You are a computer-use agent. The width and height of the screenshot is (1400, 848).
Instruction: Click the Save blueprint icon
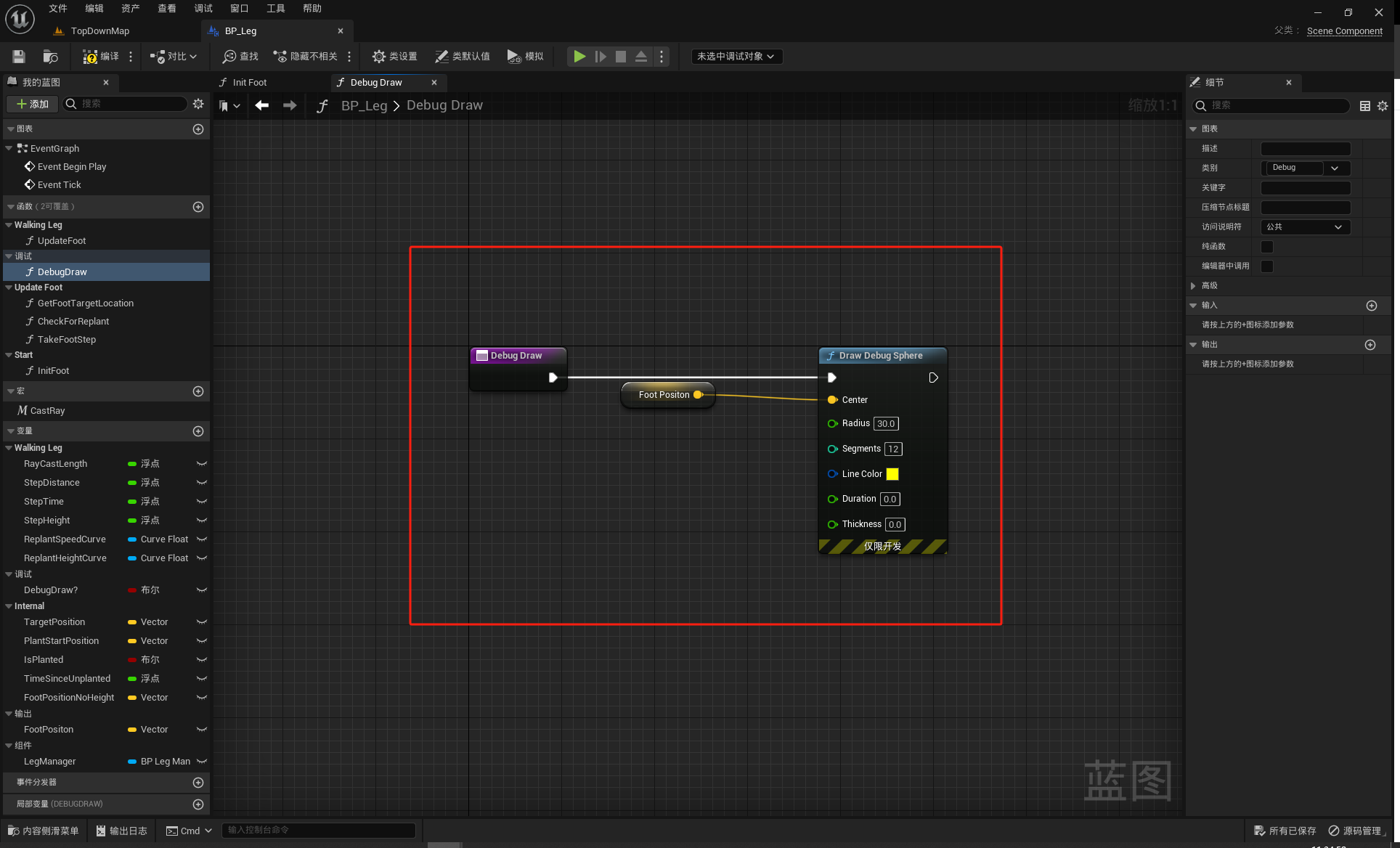coord(19,57)
